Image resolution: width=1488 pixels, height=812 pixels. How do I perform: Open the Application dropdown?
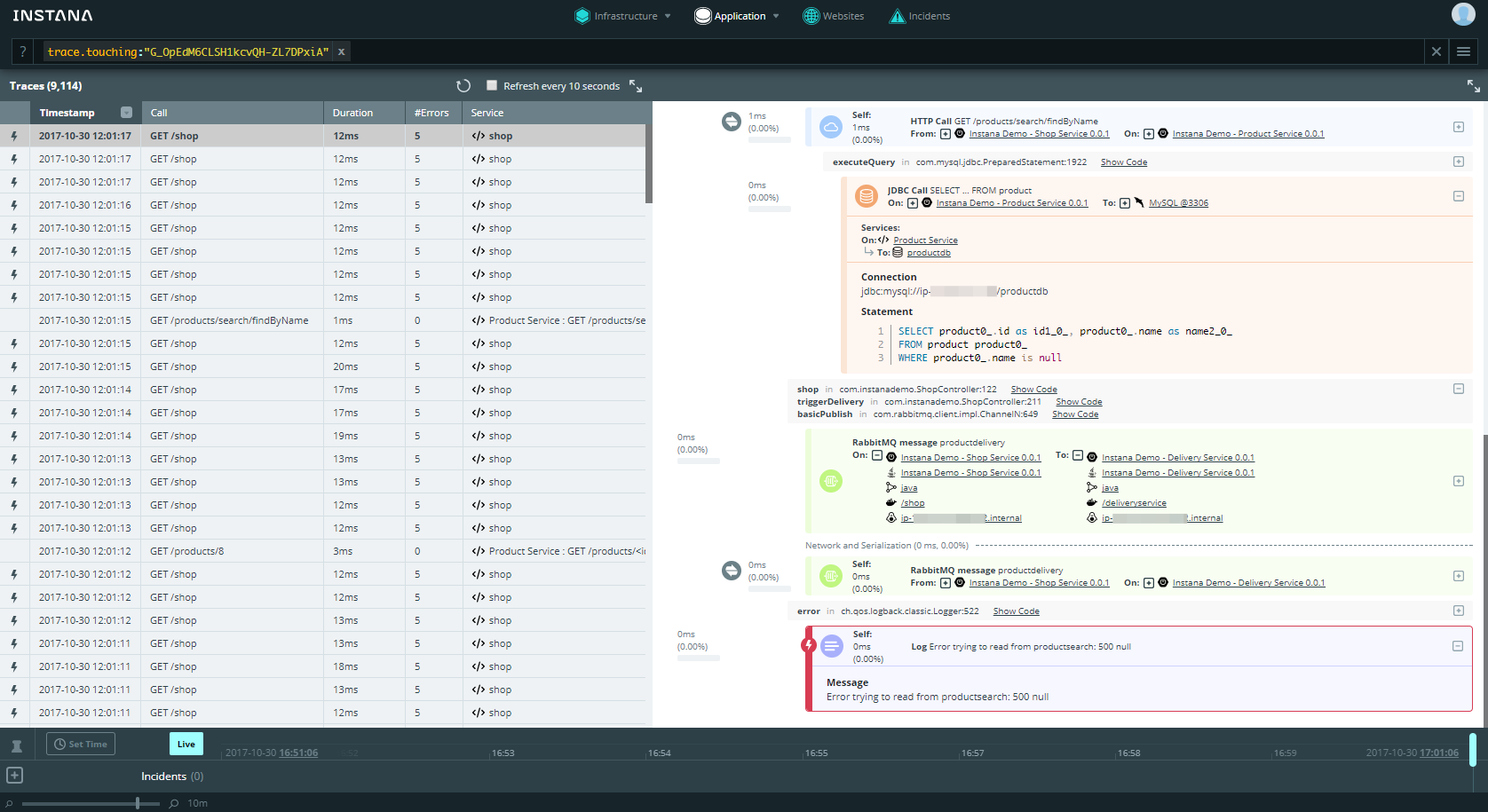point(737,16)
